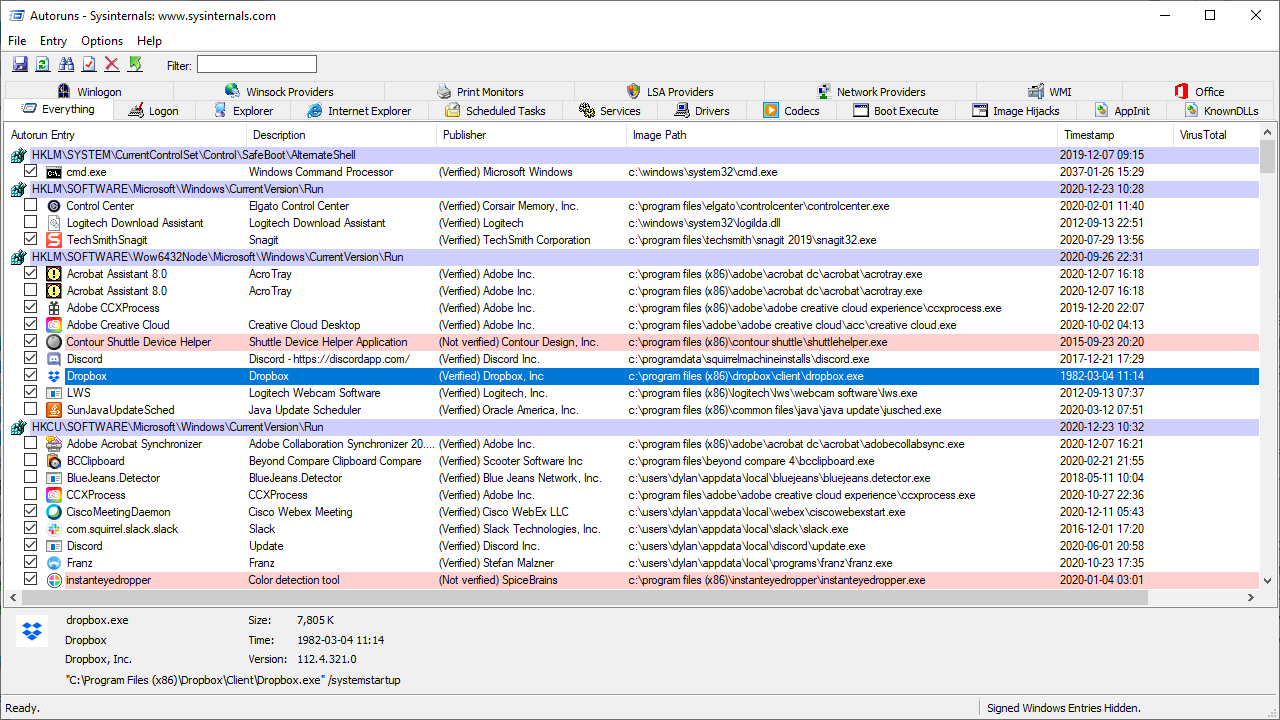
Task: Disable the Franz entry checkbox
Action: point(31,563)
